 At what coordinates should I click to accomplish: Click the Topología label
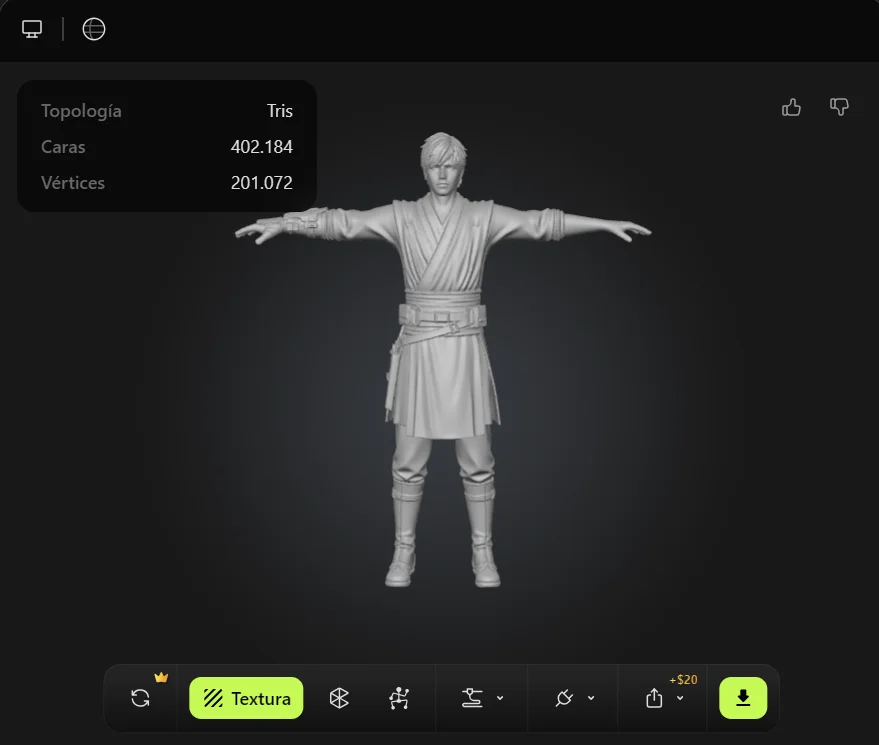click(81, 111)
